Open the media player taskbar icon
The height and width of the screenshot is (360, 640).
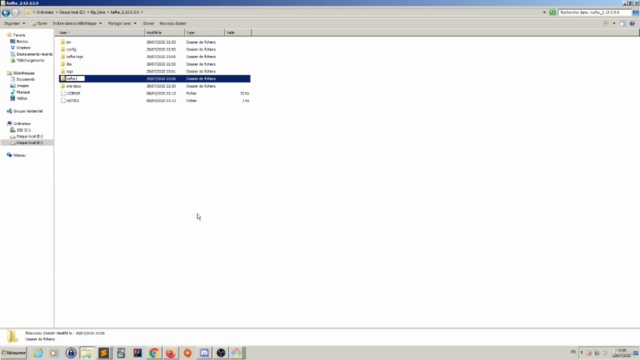54,353
